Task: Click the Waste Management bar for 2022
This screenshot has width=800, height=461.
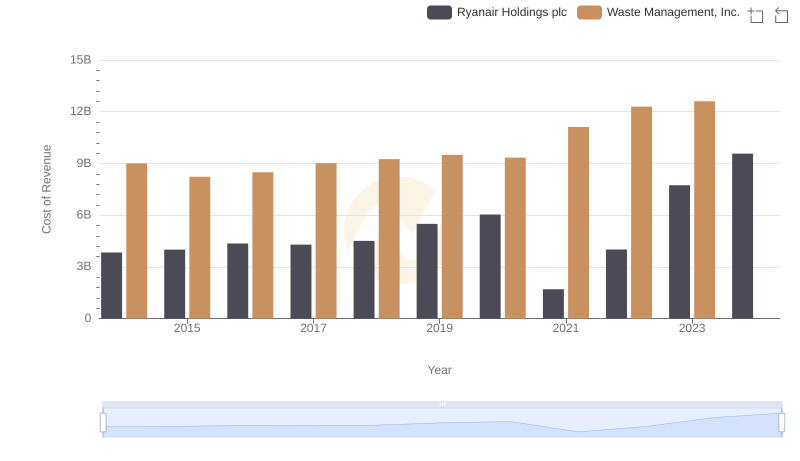Action: point(641,213)
